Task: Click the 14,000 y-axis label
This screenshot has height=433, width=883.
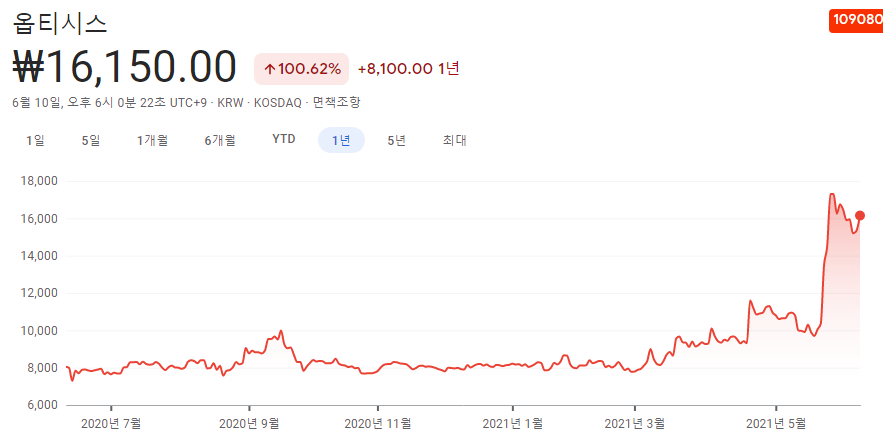Action: click(x=39, y=256)
